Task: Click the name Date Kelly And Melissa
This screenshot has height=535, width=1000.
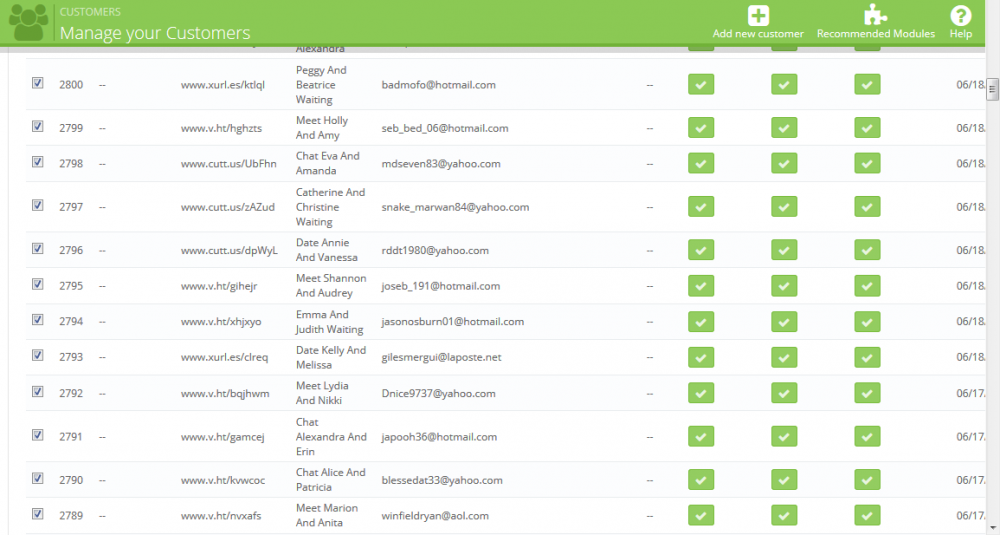Action: click(330, 357)
